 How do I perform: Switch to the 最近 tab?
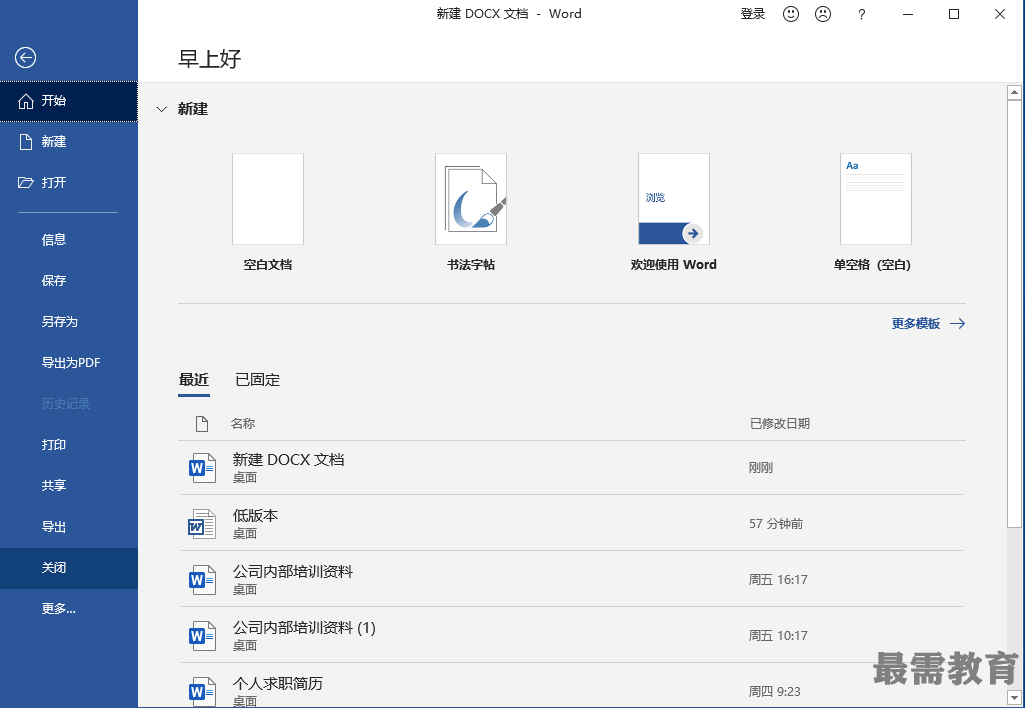(193, 380)
